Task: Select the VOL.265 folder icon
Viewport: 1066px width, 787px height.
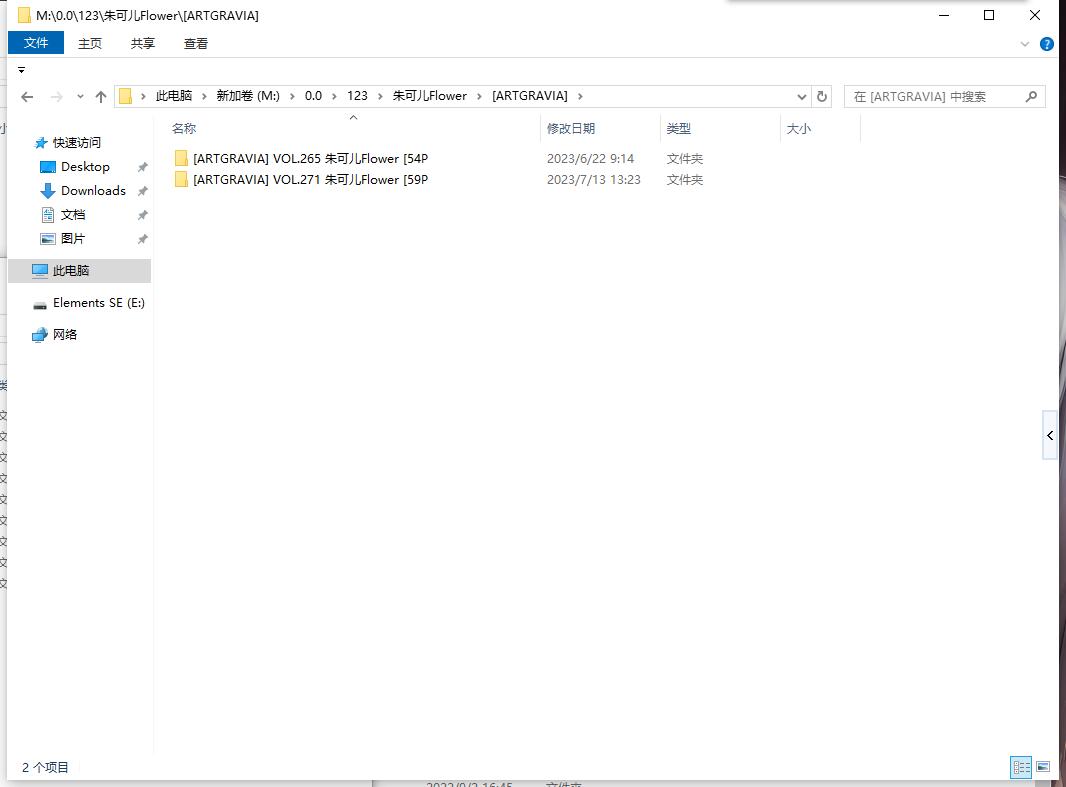Action: [x=181, y=158]
